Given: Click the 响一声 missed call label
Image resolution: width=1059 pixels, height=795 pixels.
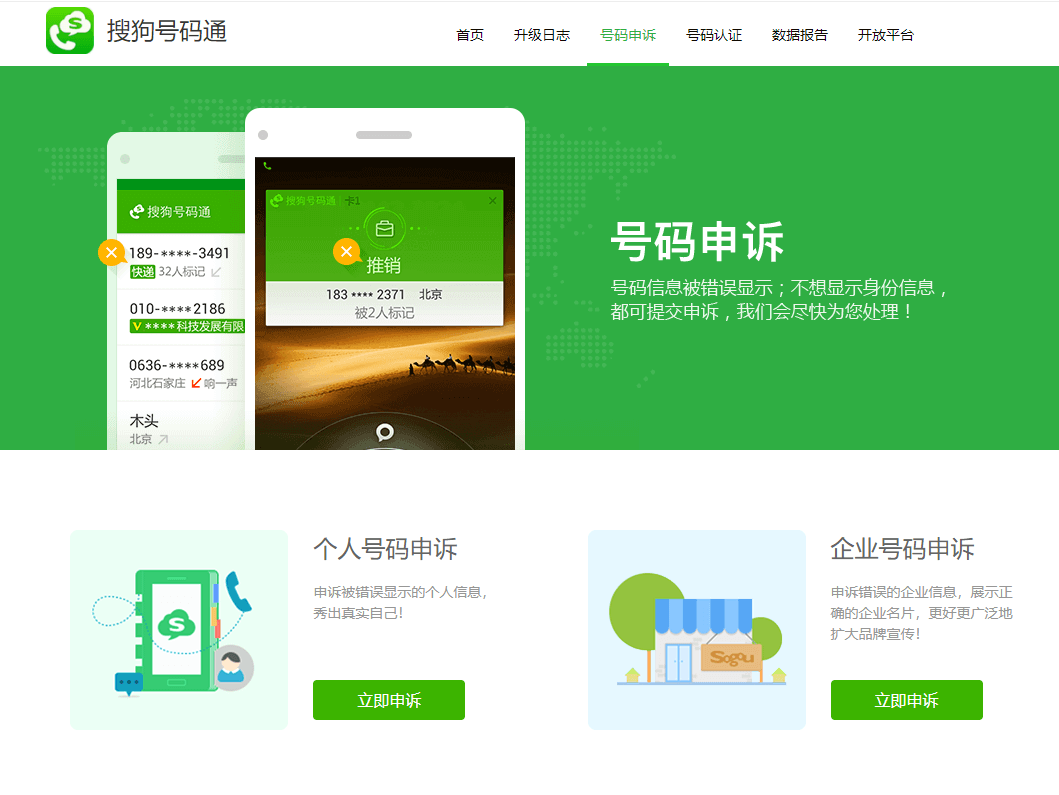Looking at the screenshot, I should [221, 383].
